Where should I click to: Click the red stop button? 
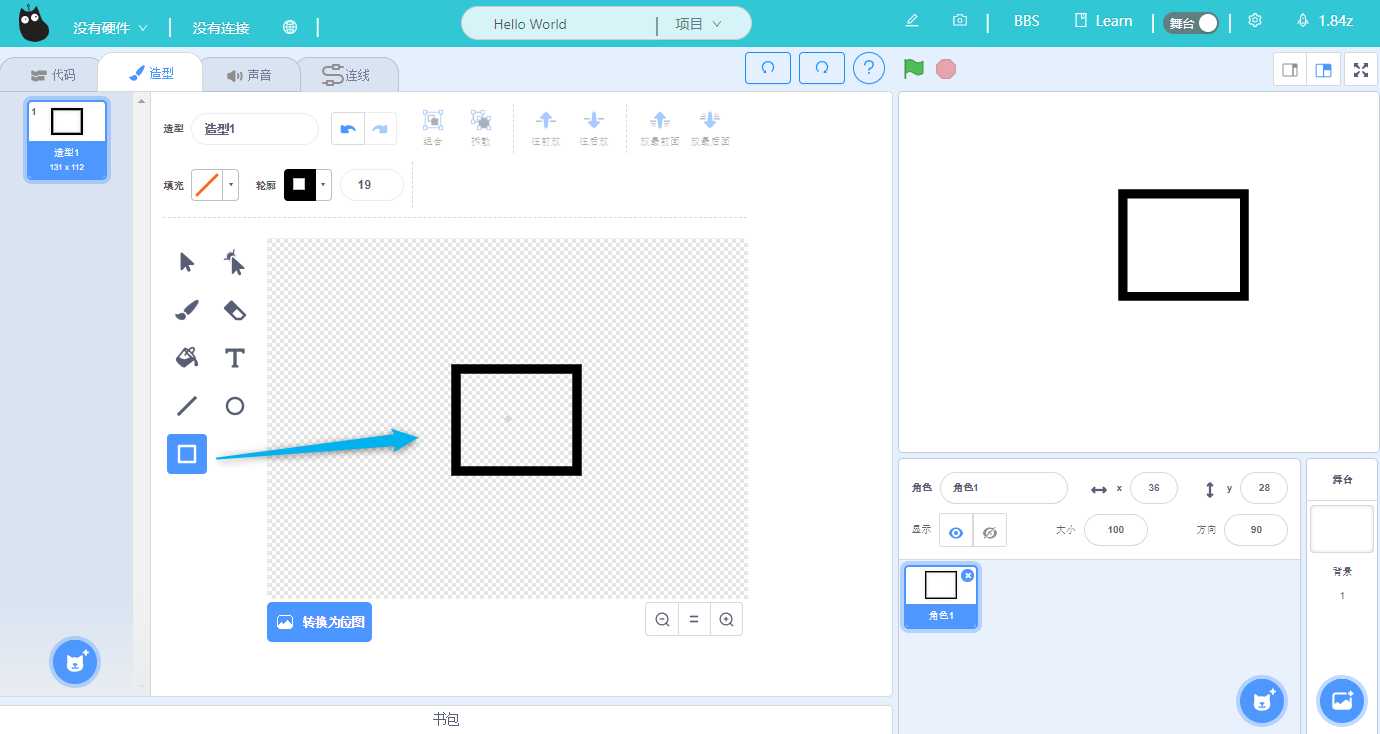pos(946,68)
